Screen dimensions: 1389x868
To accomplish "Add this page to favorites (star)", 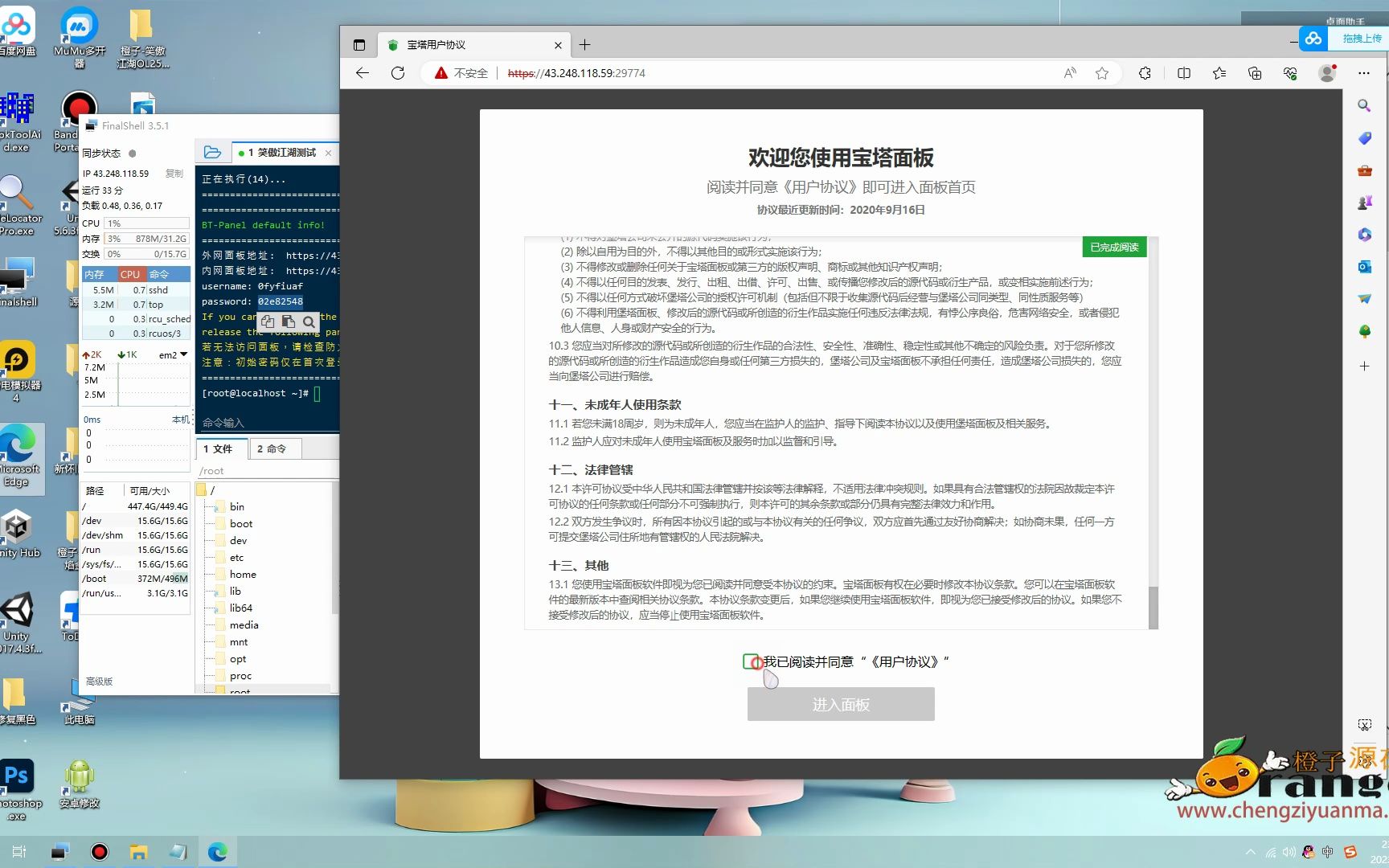I will click(1102, 73).
